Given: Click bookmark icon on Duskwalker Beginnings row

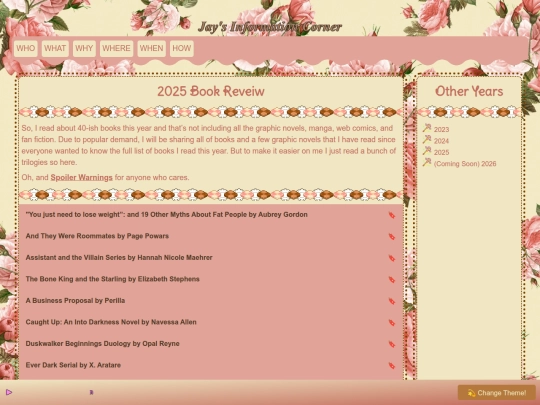Looking at the screenshot, I should (392, 345).
